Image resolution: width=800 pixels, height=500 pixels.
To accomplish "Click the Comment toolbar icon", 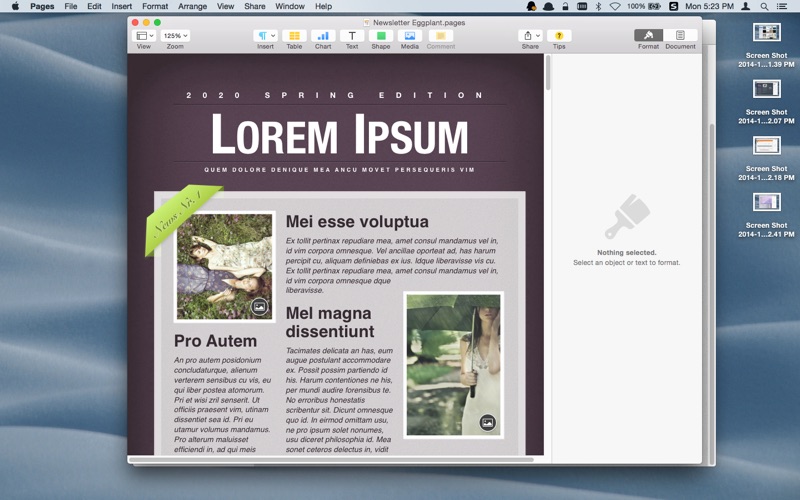I will pos(440,36).
